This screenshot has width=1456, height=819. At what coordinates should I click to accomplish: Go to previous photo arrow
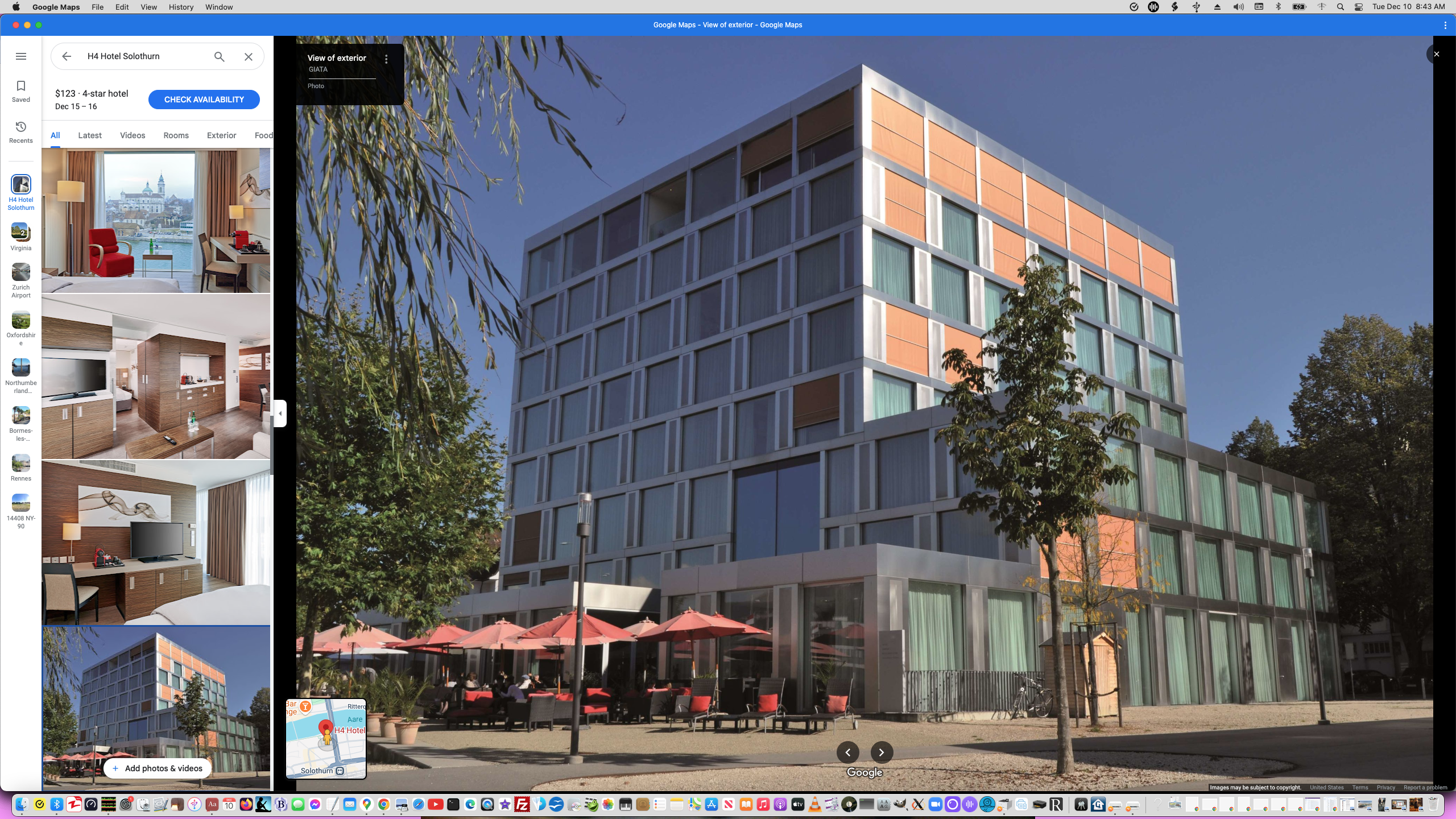(x=847, y=752)
